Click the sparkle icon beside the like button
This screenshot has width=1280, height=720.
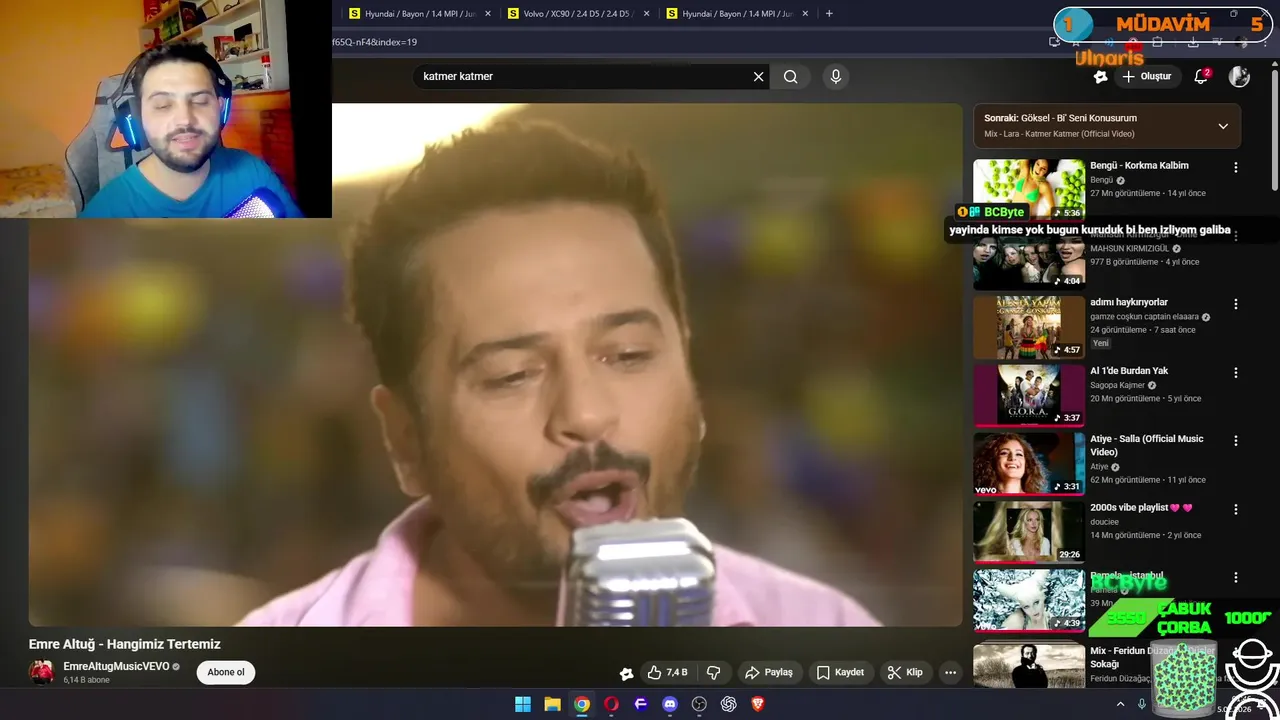pyautogui.click(x=626, y=673)
